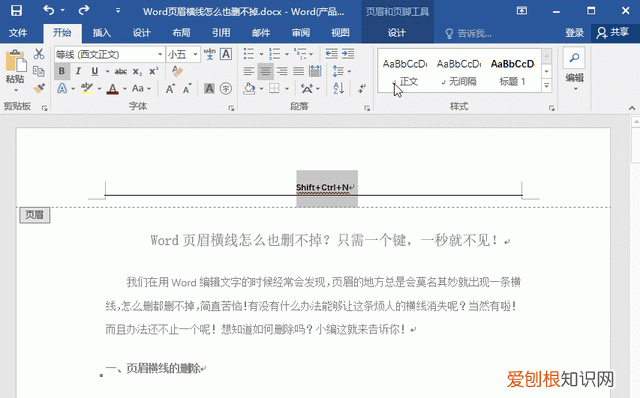Click the vertical scrollbar up arrow
The height and width of the screenshot is (398, 640).
pyautogui.click(x=636, y=122)
